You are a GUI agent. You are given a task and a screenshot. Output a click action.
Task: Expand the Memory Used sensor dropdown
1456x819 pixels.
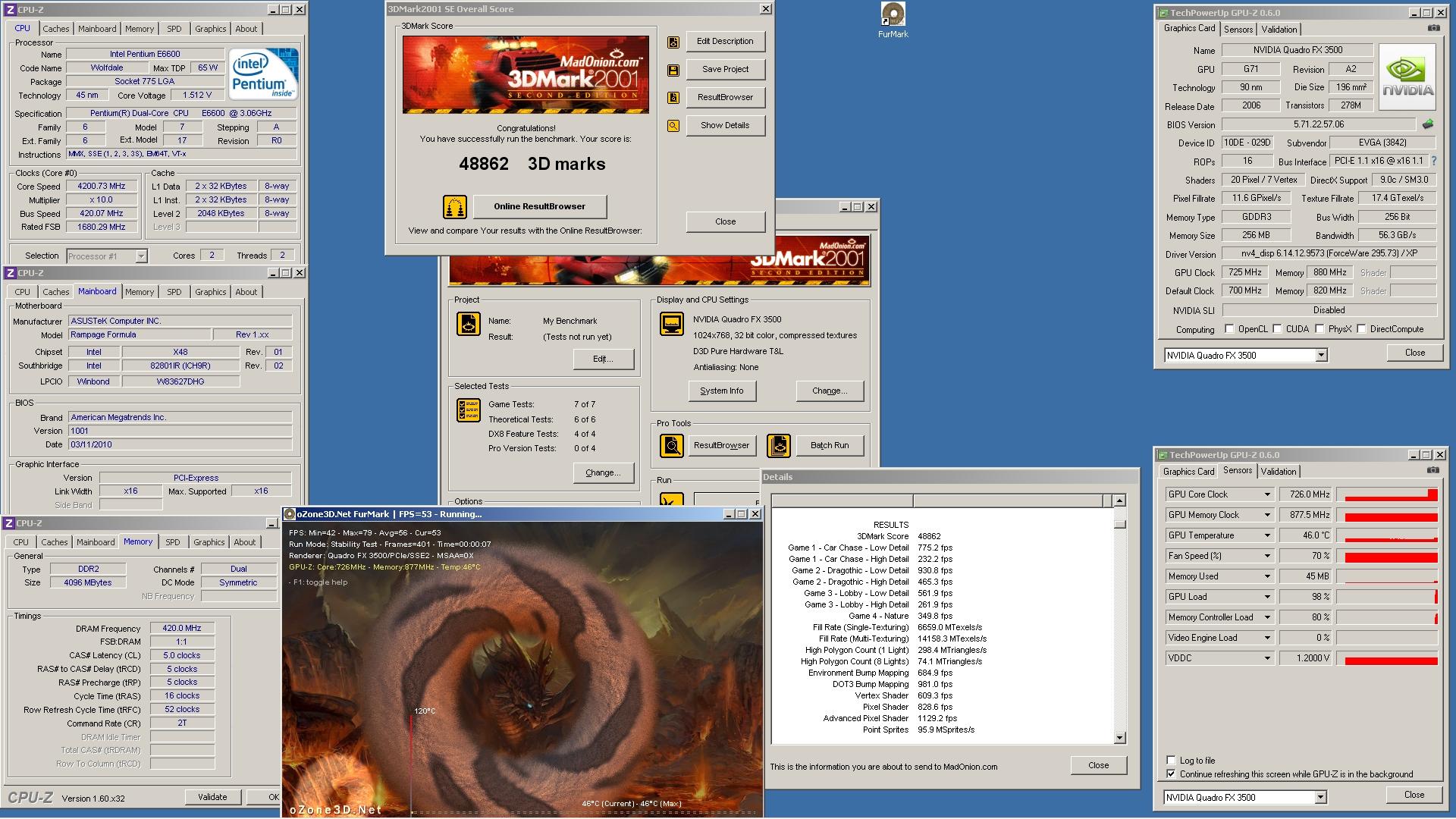(x=1266, y=576)
